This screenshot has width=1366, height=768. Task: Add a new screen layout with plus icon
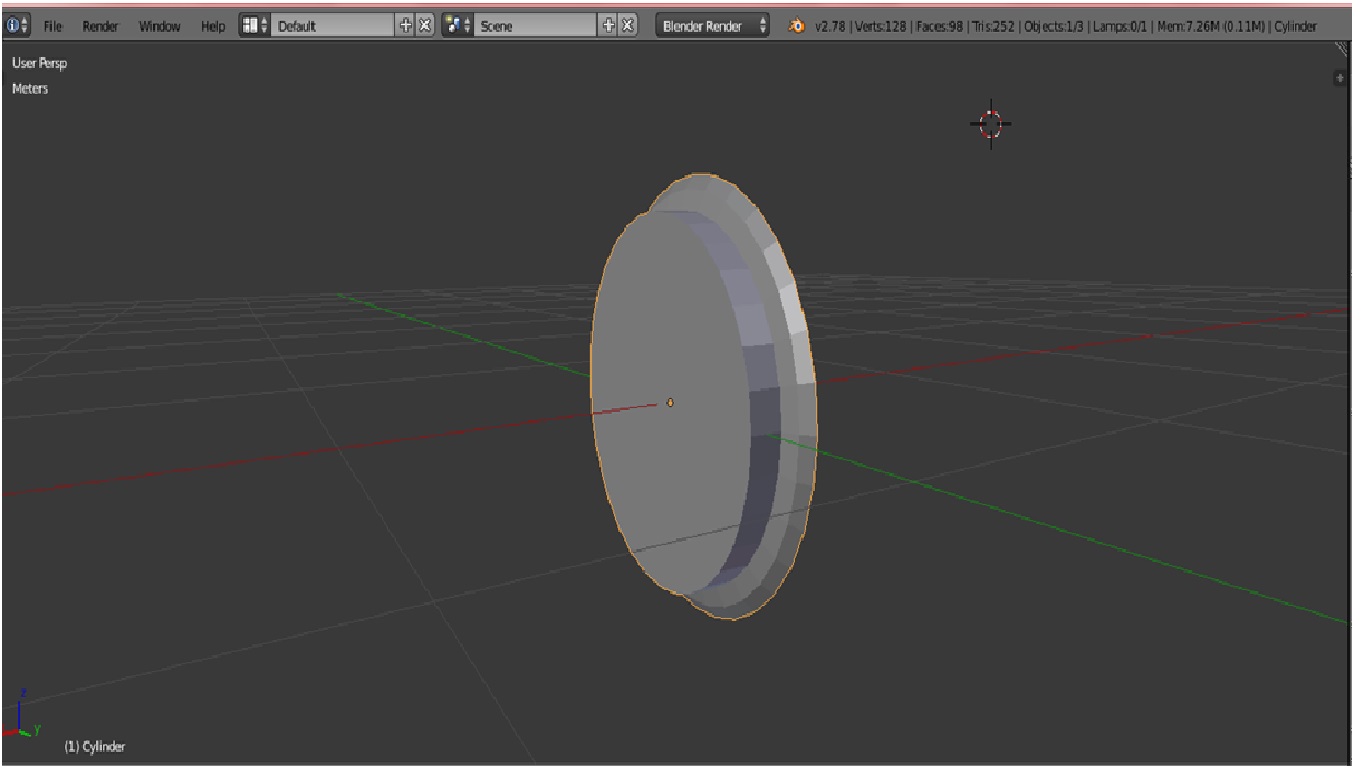click(405, 26)
